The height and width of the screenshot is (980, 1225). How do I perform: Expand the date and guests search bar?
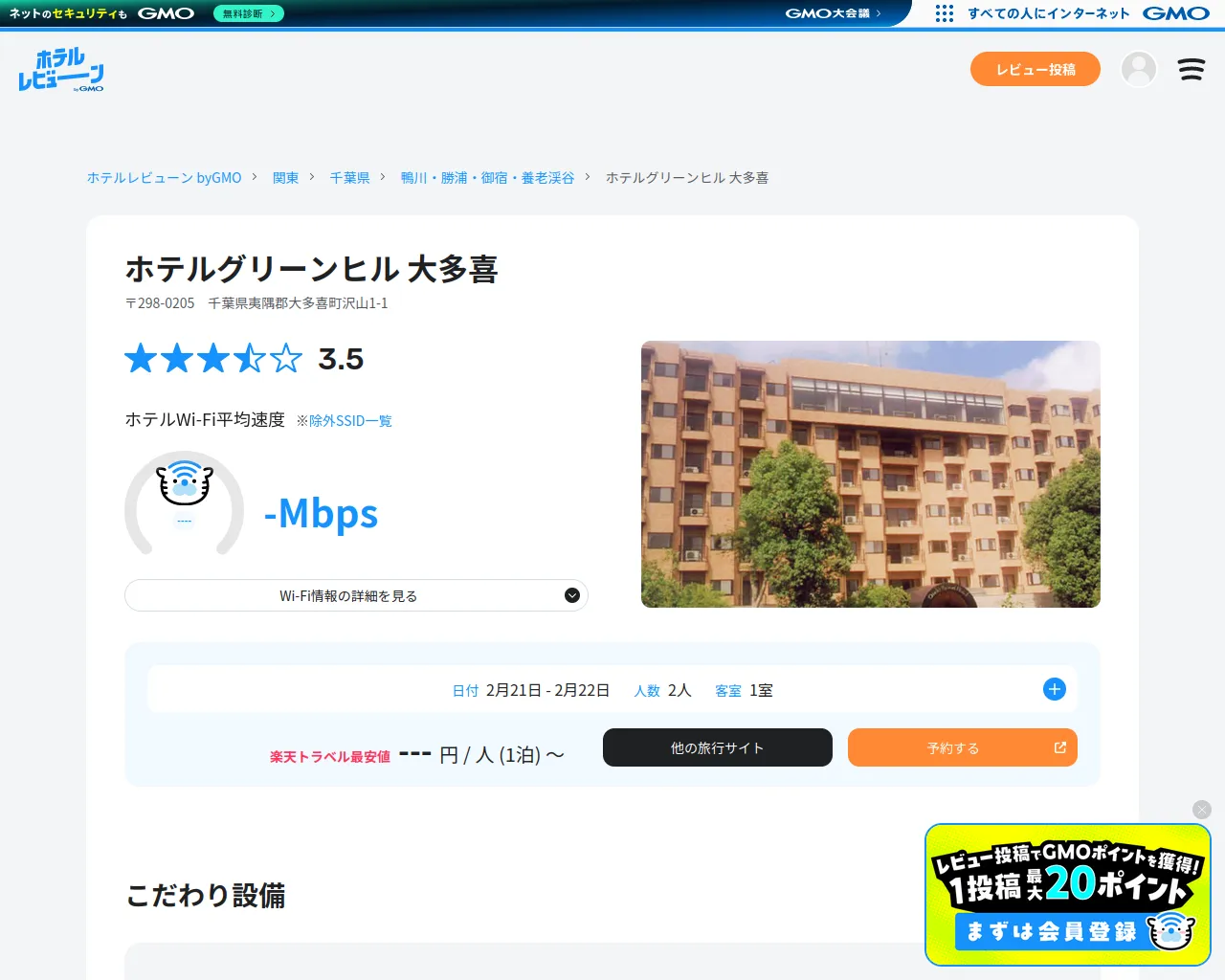click(612, 690)
